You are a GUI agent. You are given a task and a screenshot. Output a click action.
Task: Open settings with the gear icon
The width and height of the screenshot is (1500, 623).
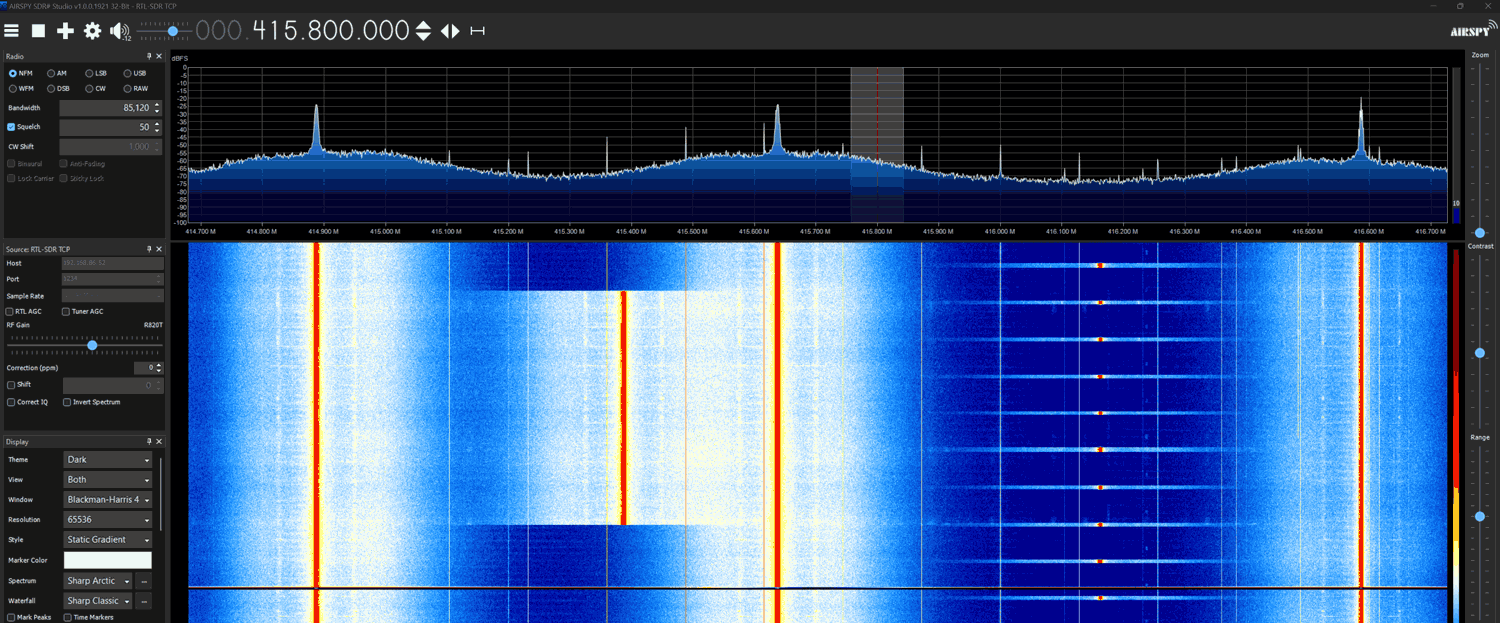[x=92, y=31]
